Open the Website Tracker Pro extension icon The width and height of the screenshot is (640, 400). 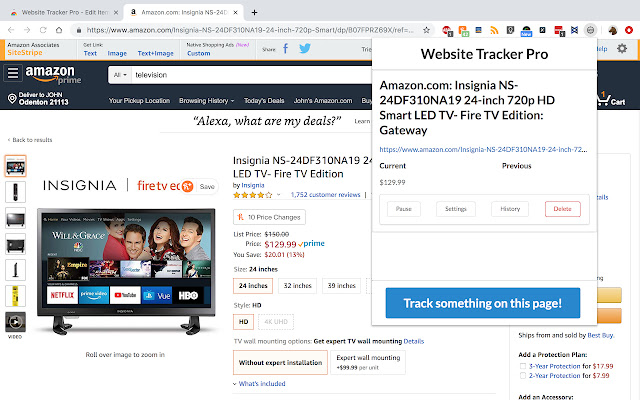tap(590, 30)
